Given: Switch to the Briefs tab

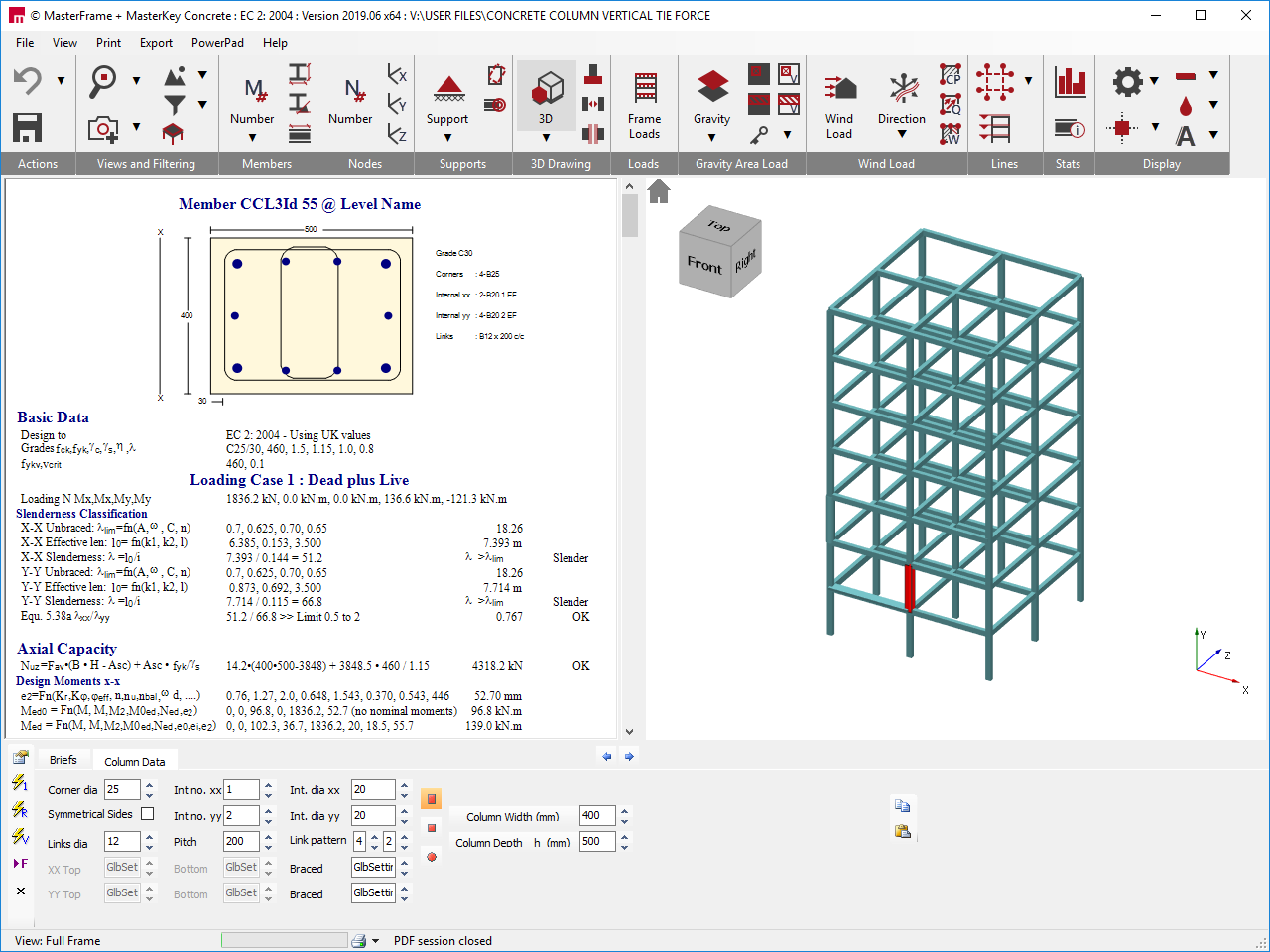Looking at the screenshot, I should [63, 759].
